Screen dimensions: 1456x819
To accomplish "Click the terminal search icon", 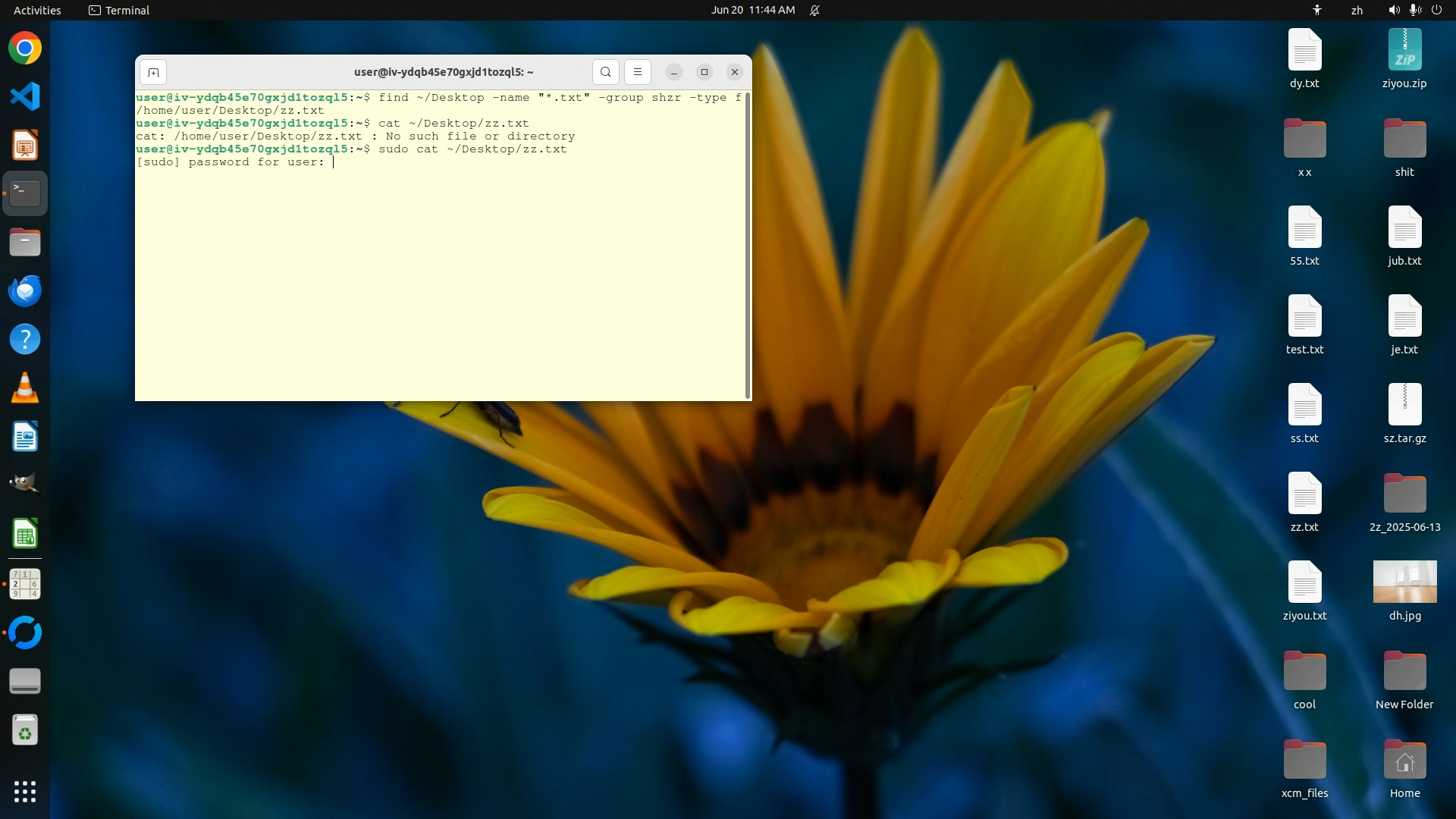I will click(605, 72).
